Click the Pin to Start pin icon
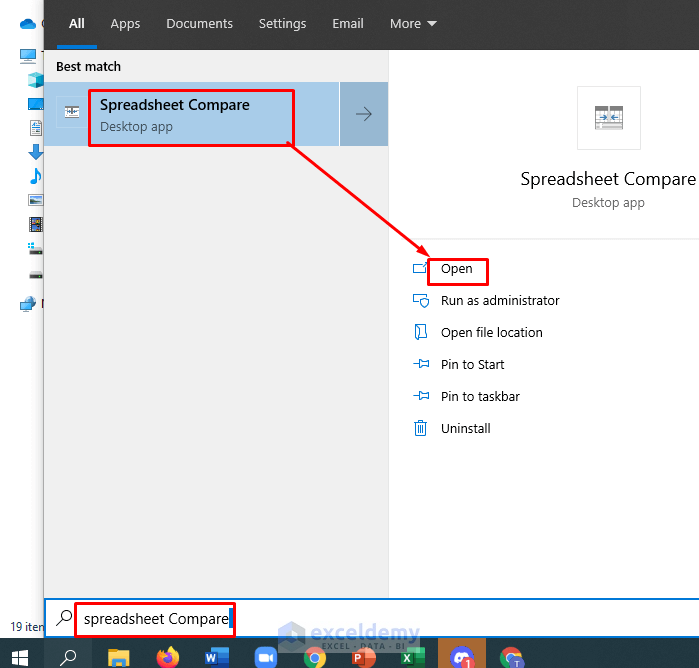This screenshot has width=699, height=668. [x=421, y=364]
